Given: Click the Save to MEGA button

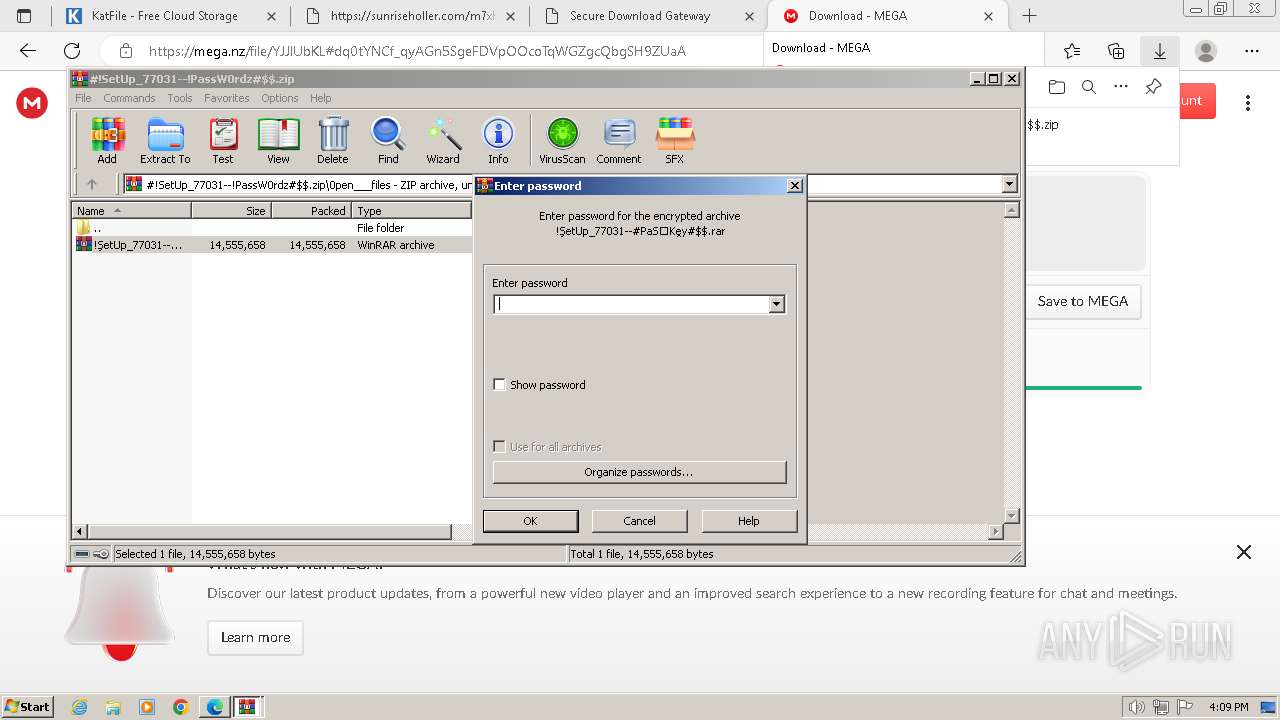Looking at the screenshot, I should coord(1083,301).
